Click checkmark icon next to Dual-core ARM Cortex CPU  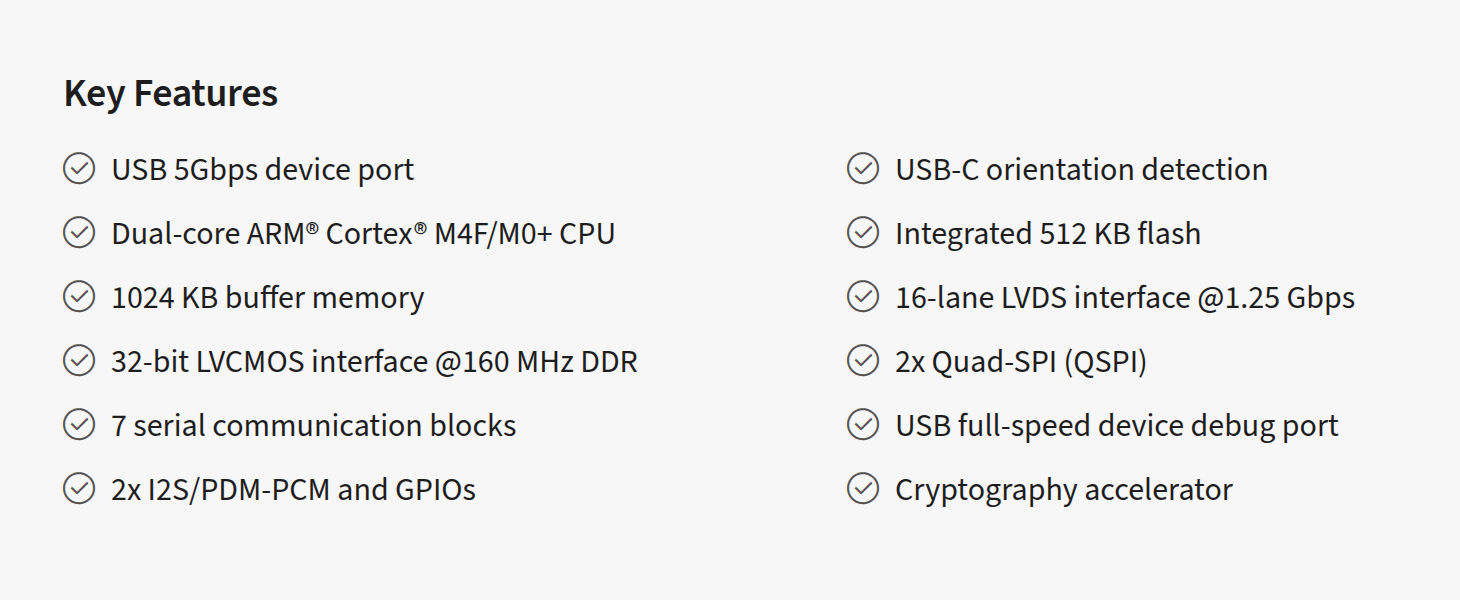tap(79, 233)
